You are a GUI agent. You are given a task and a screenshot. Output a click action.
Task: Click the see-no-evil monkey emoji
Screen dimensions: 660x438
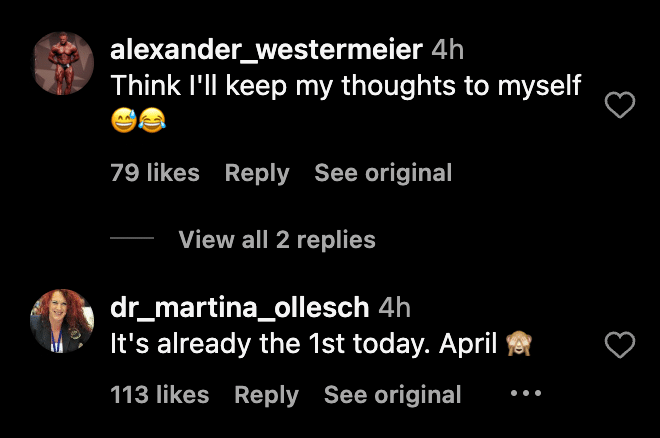tap(518, 345)
